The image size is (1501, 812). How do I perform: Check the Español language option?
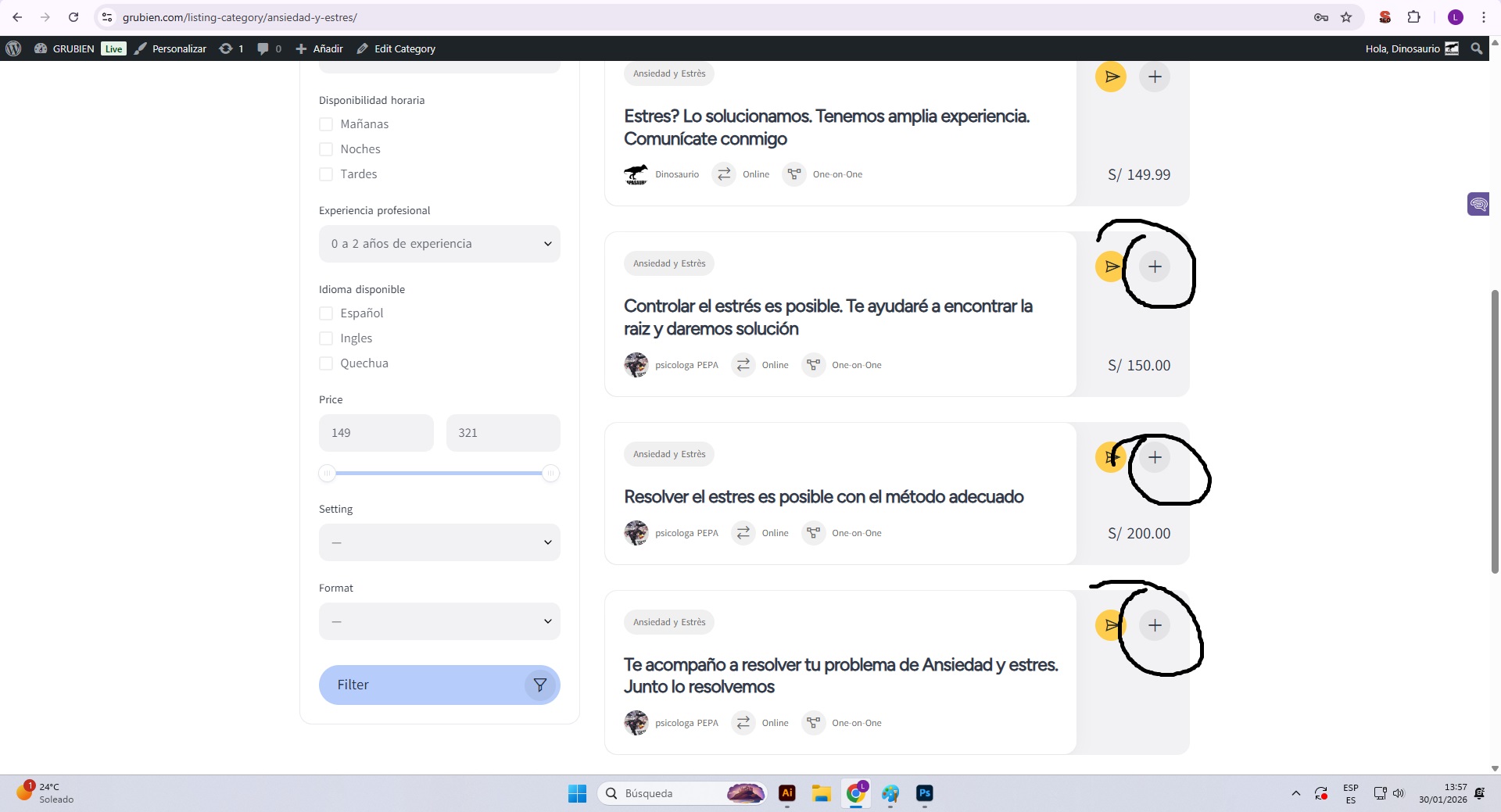pyautogui.click(x=326, y=313)
